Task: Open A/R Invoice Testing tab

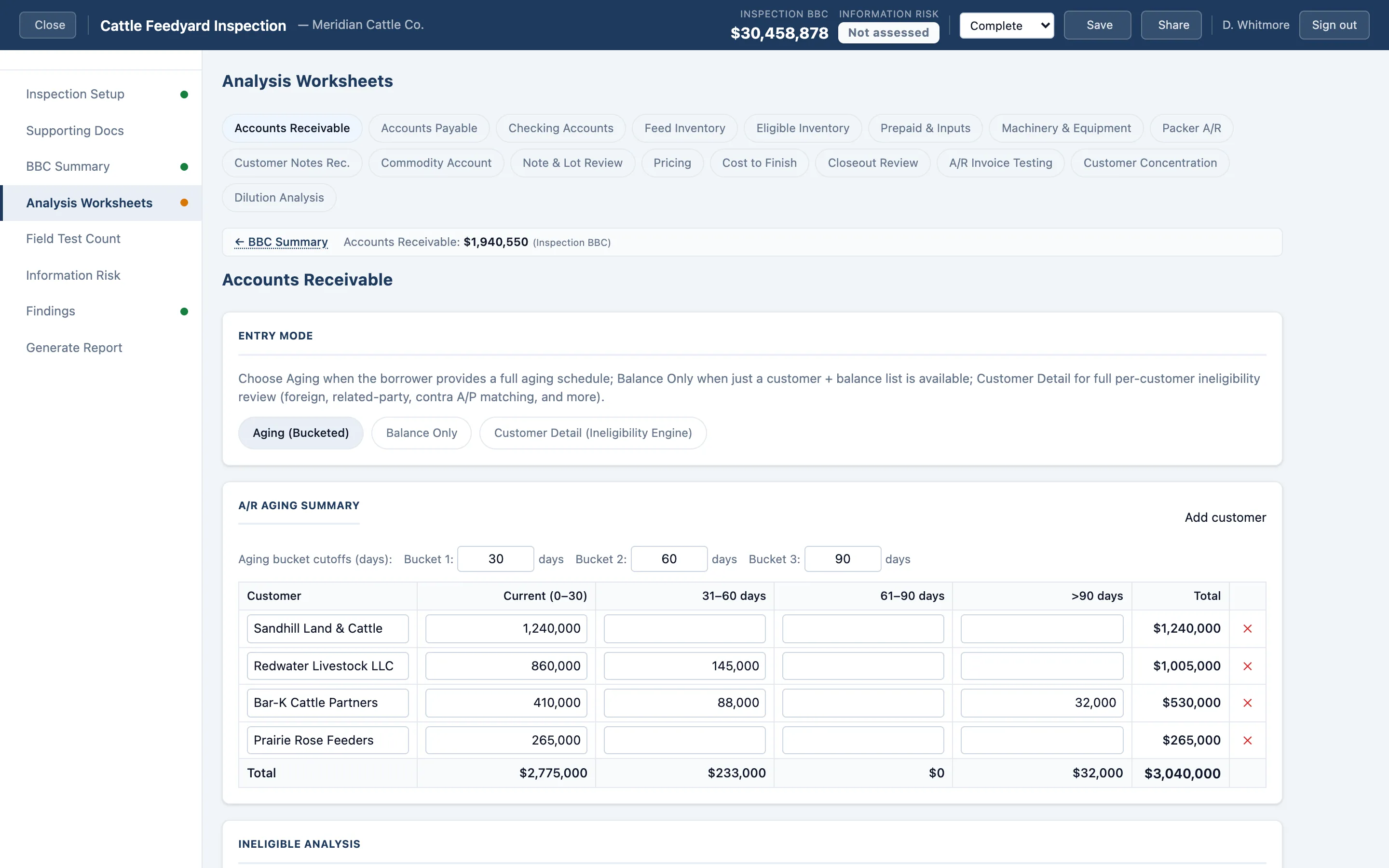Action: (1000, 163)
